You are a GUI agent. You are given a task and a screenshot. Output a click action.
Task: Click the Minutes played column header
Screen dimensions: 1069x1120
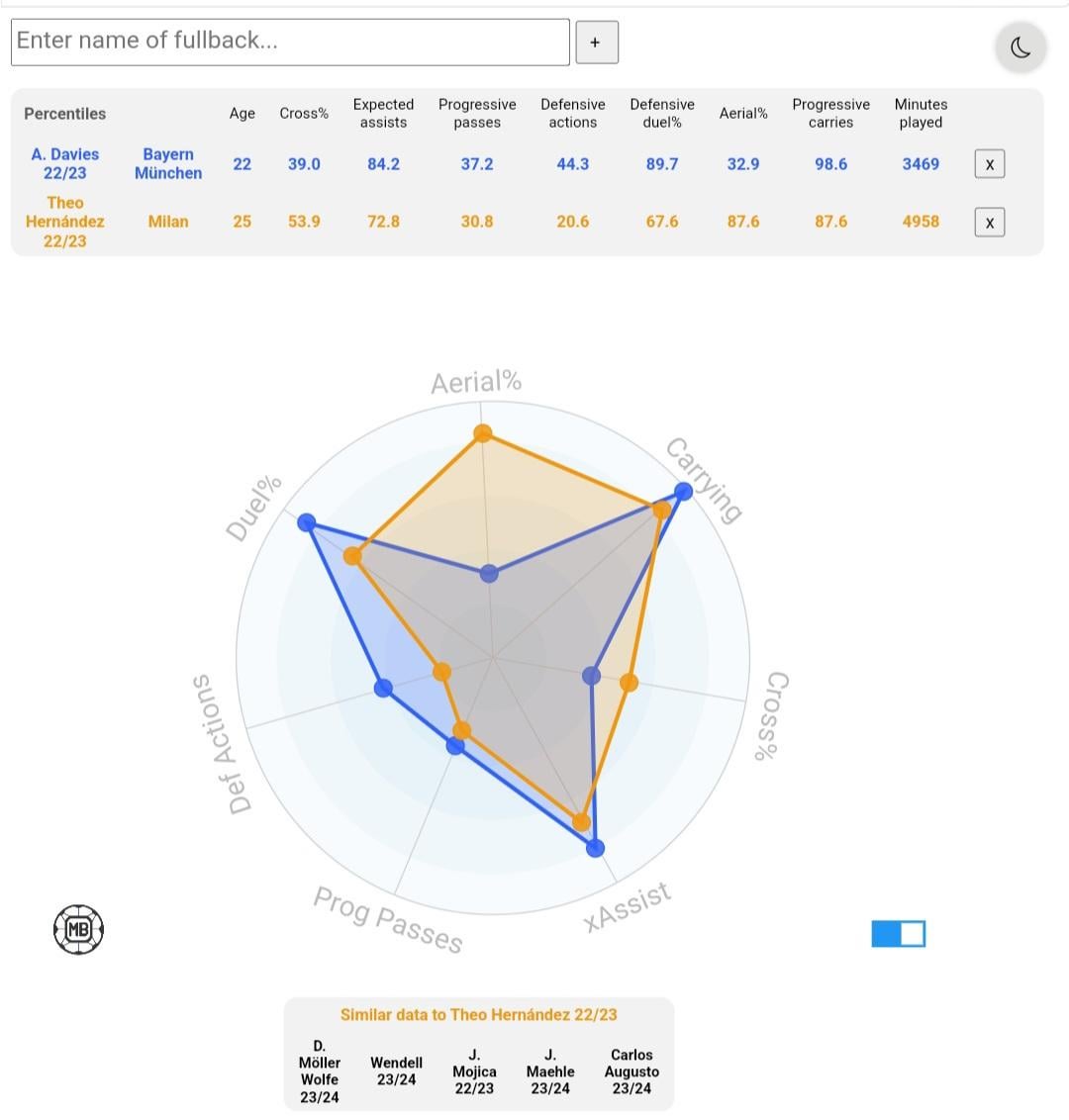point(921,113)
